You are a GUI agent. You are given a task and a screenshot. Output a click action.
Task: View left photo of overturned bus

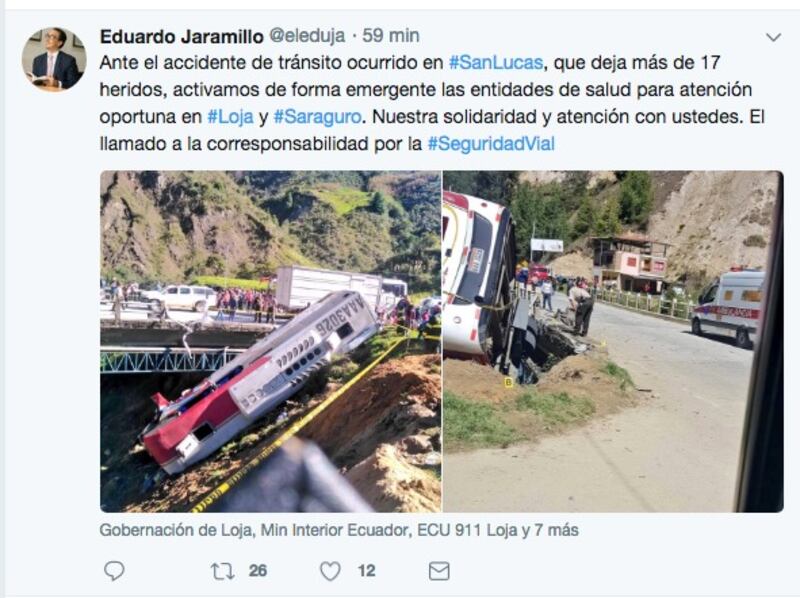click(x=270, y=341)
